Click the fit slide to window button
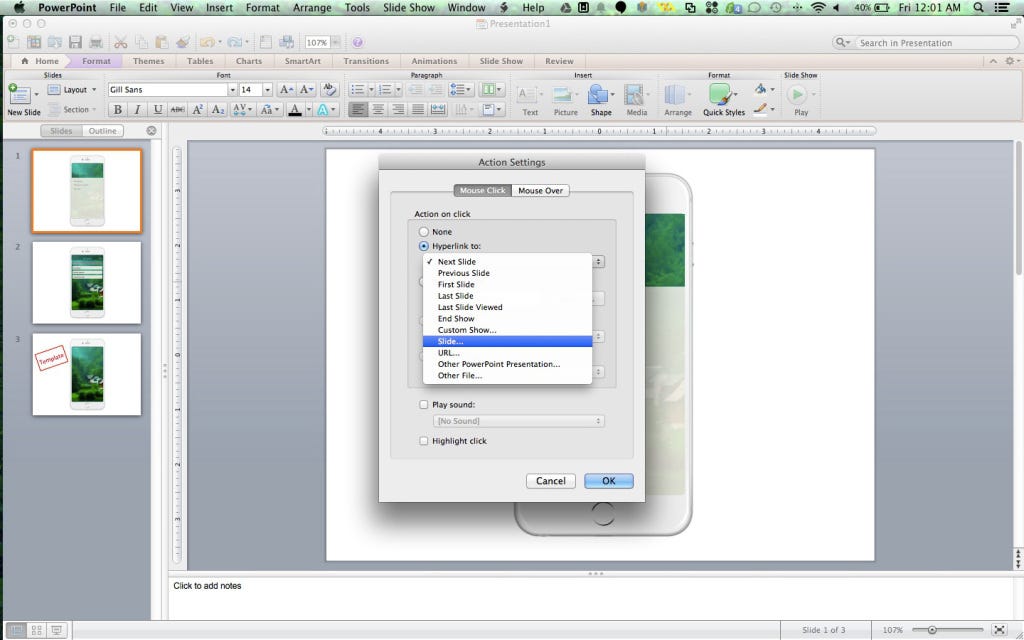 [999, 630]
